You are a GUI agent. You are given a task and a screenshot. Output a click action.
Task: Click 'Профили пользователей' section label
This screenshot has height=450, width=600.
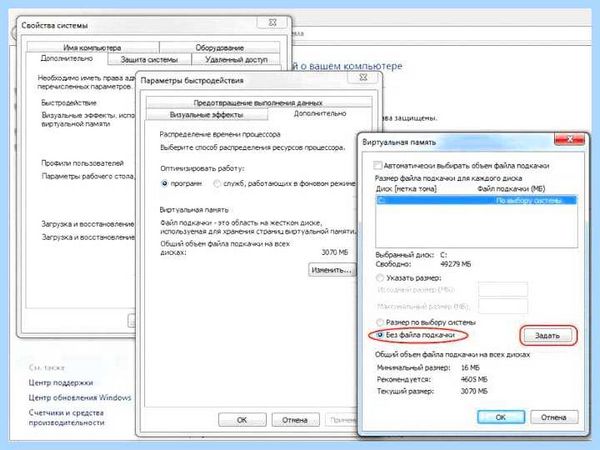(x=82, y=163)
